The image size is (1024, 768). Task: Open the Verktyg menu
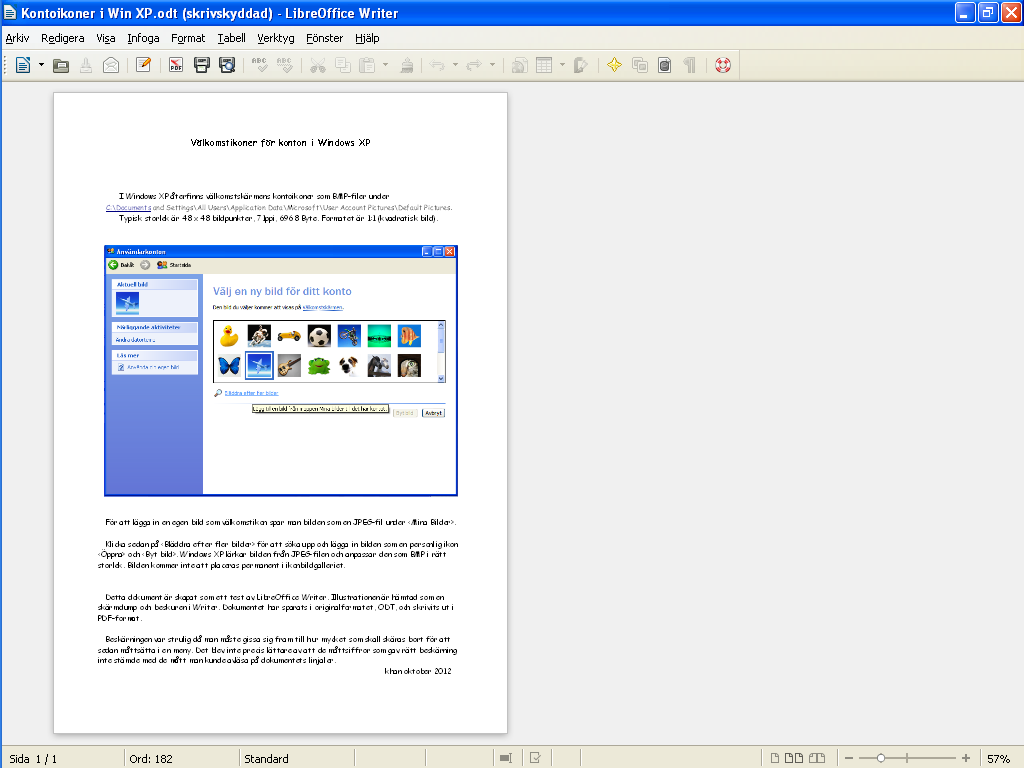coord(276,38)
